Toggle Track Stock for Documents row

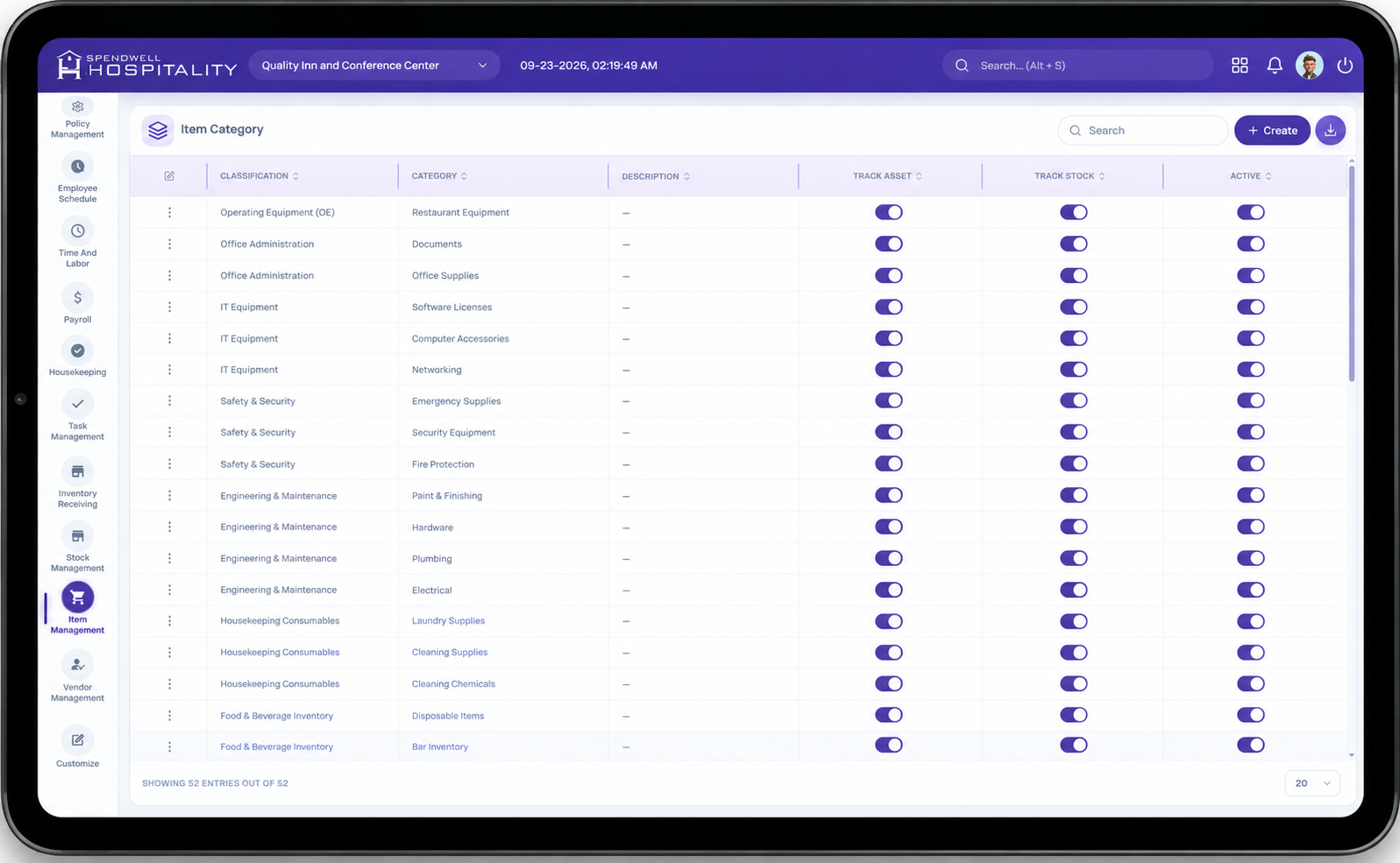coord(1073,244)
